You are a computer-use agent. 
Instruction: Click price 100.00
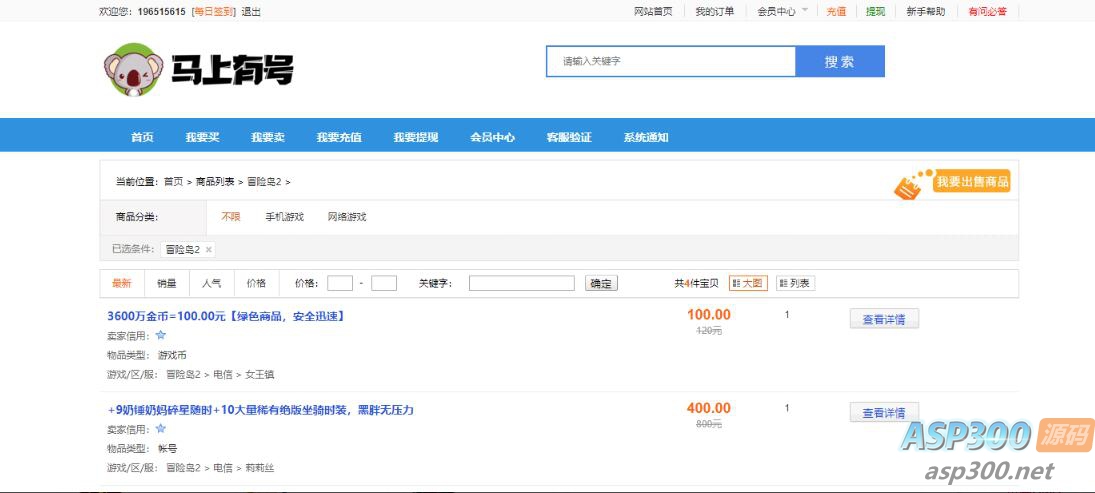click(x=709, y=315)
